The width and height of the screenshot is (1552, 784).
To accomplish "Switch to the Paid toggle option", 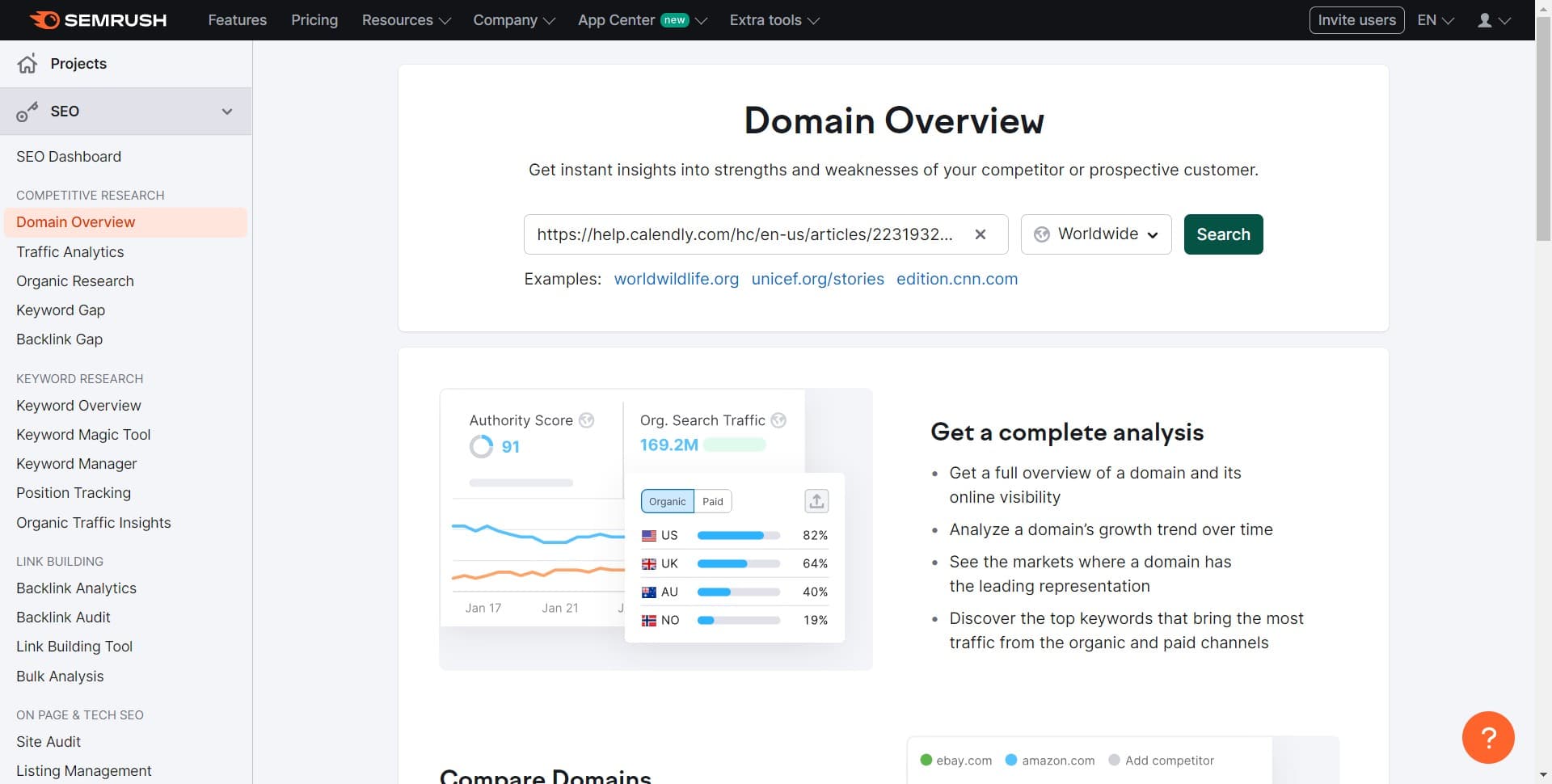I will (x=712, y=501).
